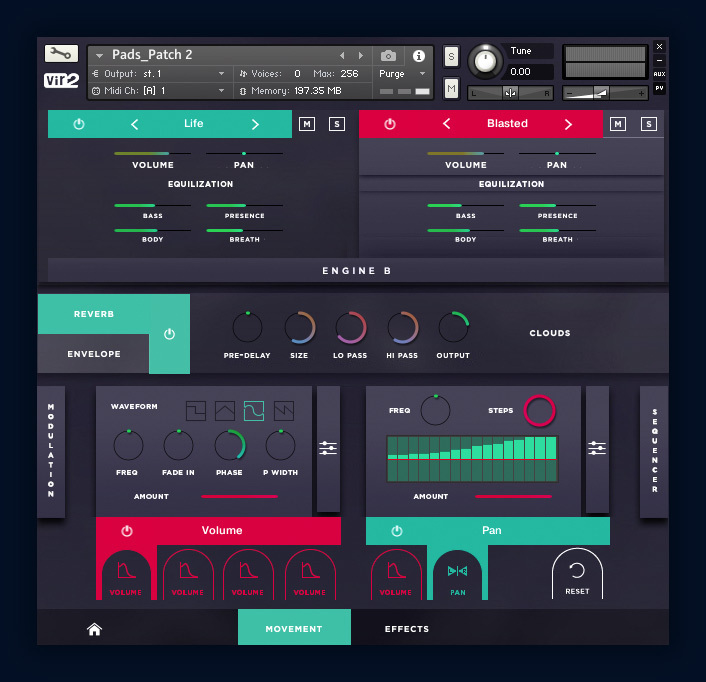Open the Effects tab
The image size is (706, 682).
tap(407, 629)
